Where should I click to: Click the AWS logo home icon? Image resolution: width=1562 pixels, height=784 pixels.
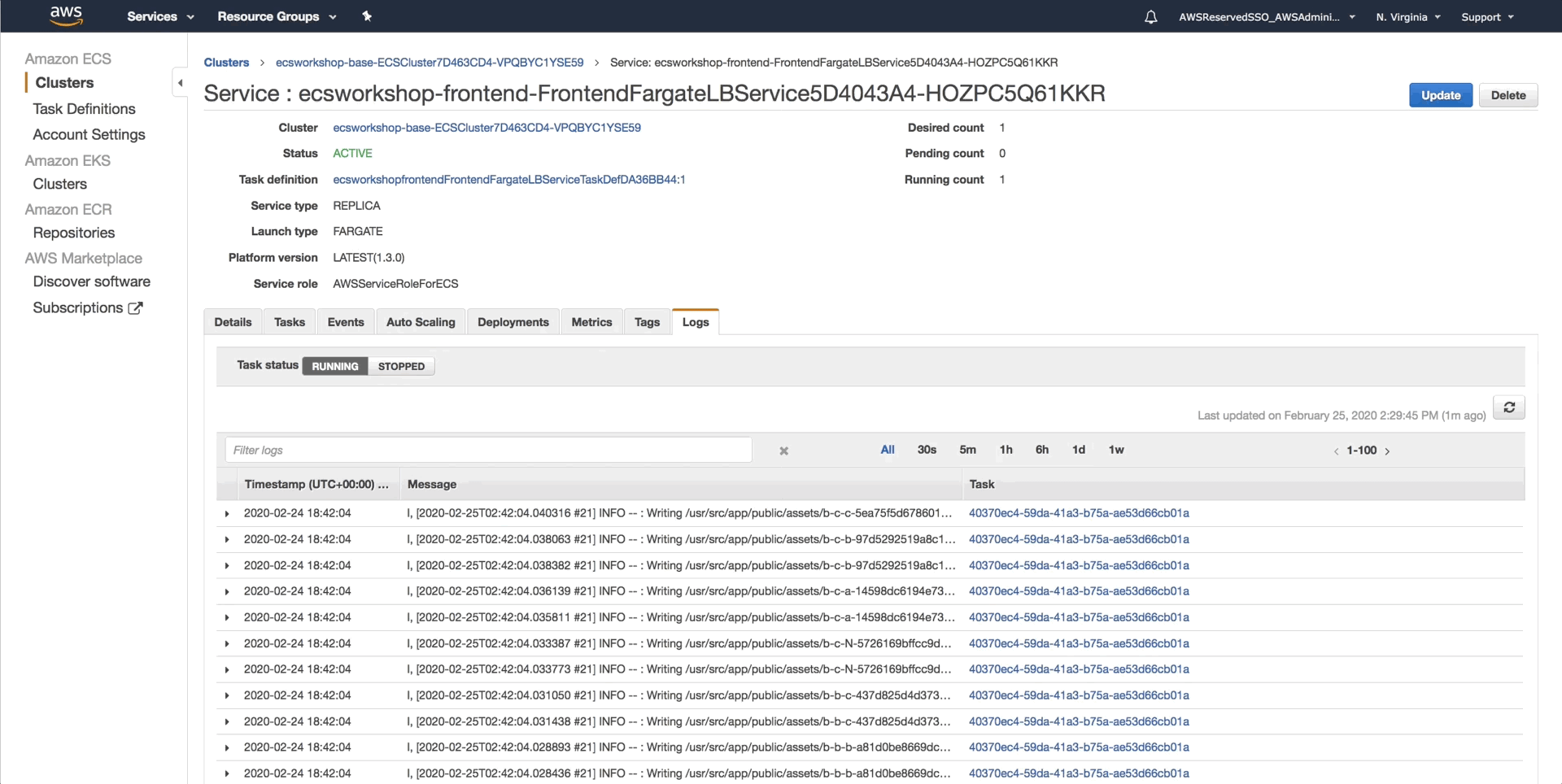click(x=66, y=15)
